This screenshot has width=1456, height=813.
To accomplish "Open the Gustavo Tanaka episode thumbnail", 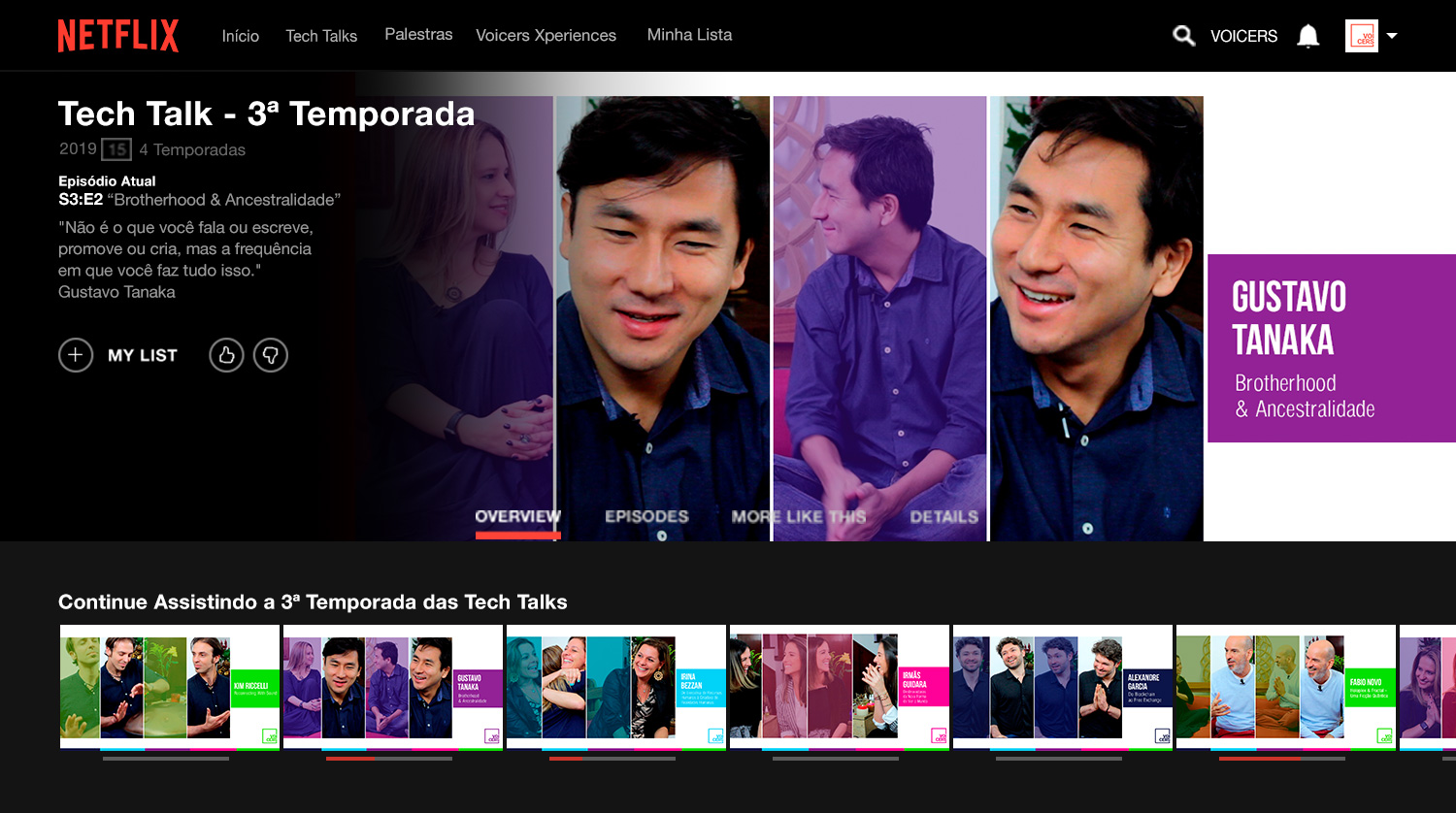I will 393,687.
